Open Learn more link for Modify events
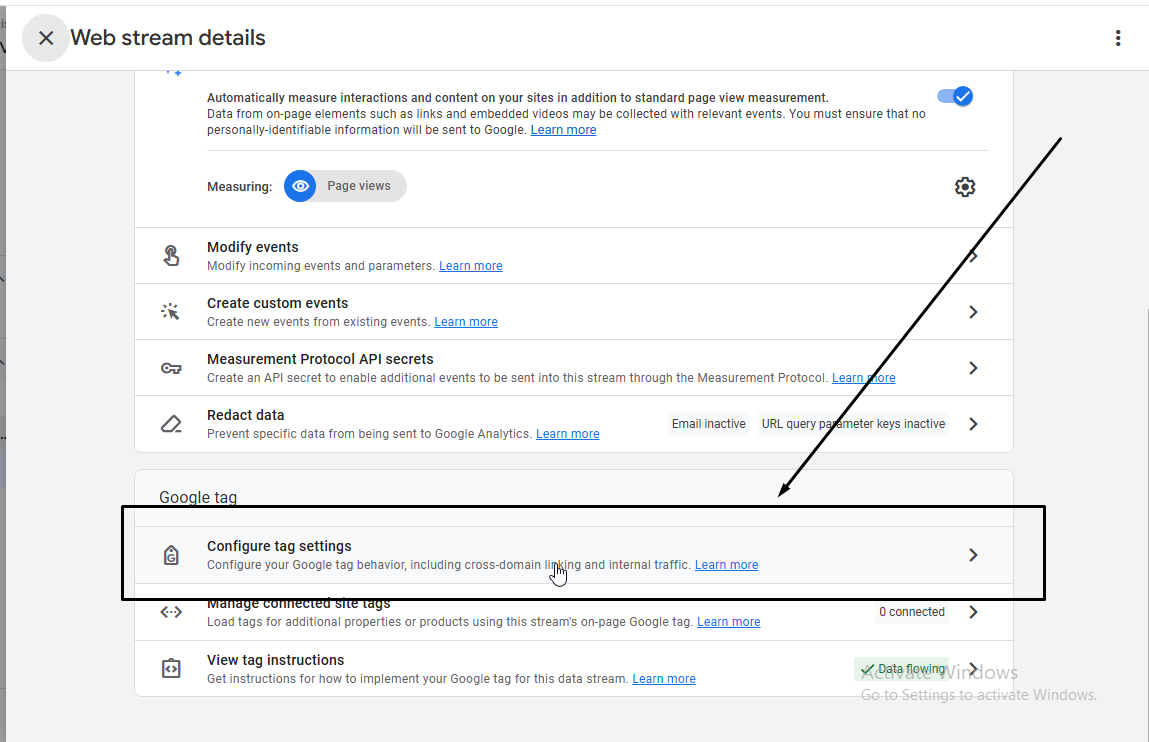The height and width of the screenshot is (742, 1149). (x=470, y=266)
